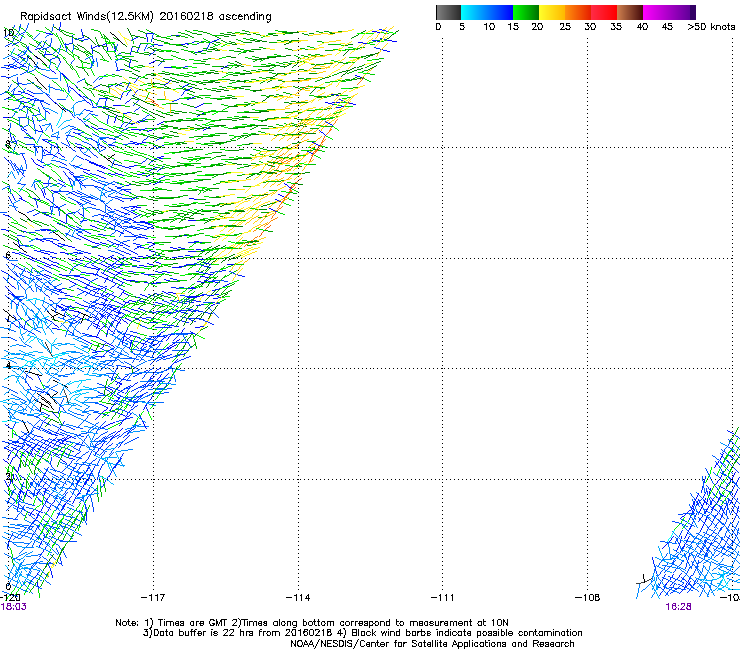
Task: Click the cyan-blue 5-15 knots legend segment
Action: [x=487, y=12]
